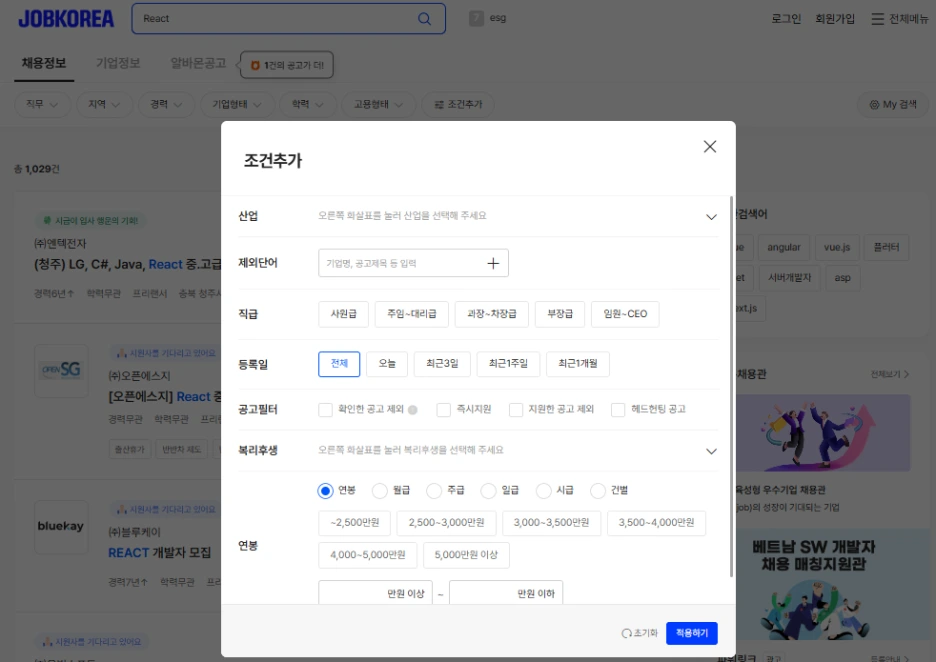Select the 임원~CEO position option
This screenshot has height=662, width=936.
(x=625, y=314)
